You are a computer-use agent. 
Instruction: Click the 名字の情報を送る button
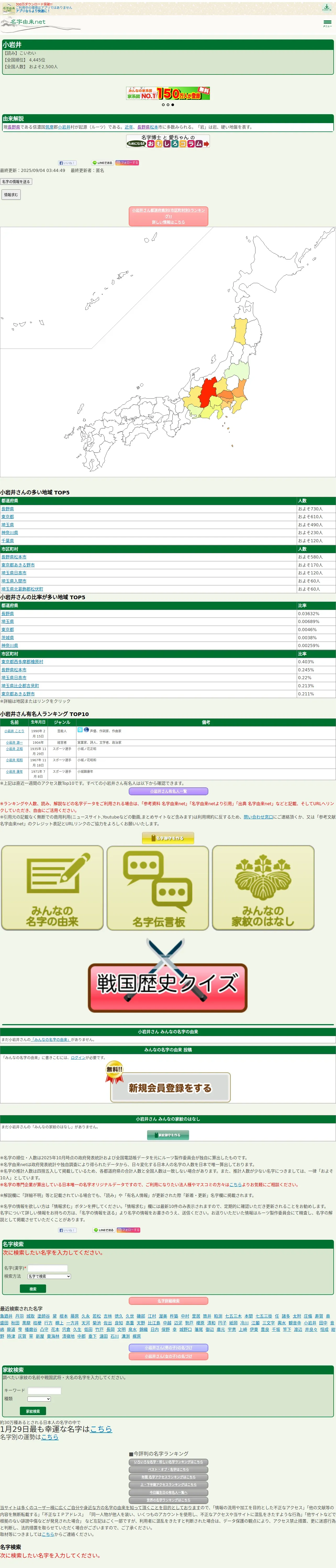(x=16, y=181)
